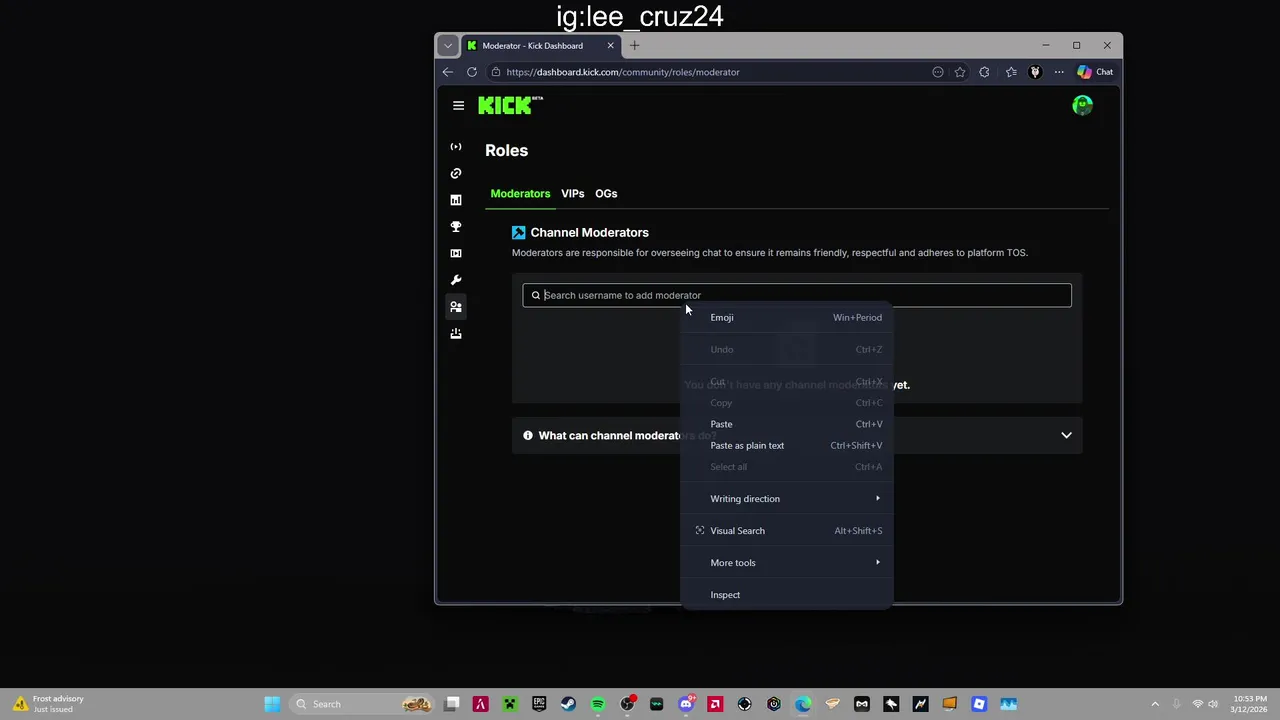Open browser extensions puzzle icon
1280x720 pixels.
(984, 72)
